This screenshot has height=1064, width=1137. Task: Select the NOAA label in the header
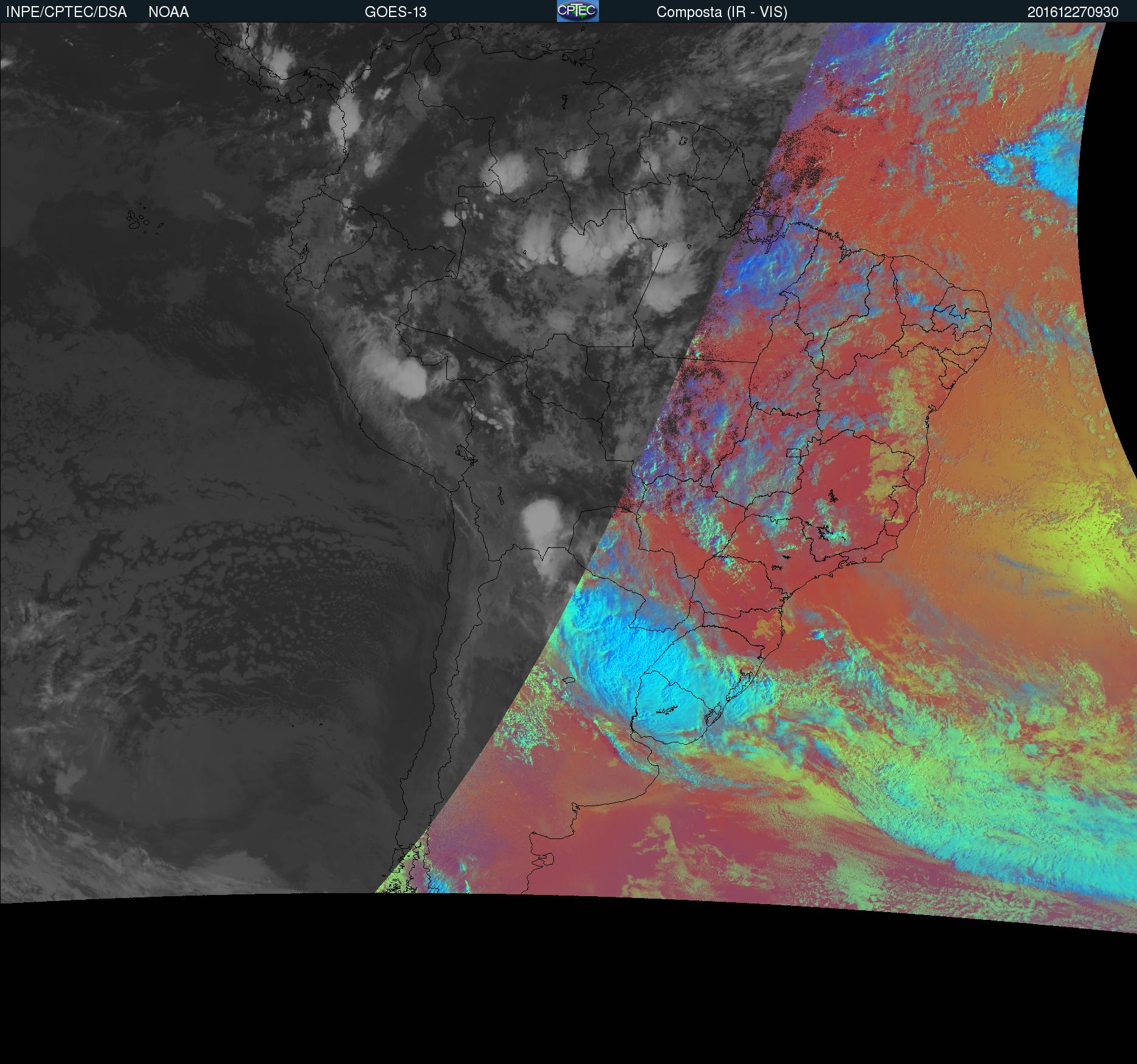(168, 12)
